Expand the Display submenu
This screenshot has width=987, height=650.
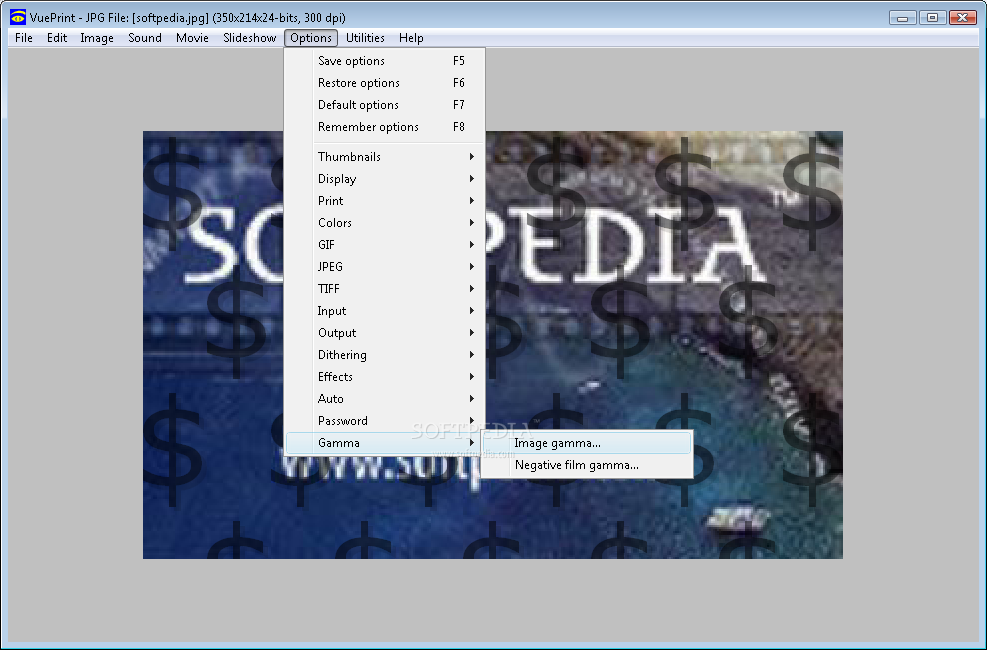(385, 179)
